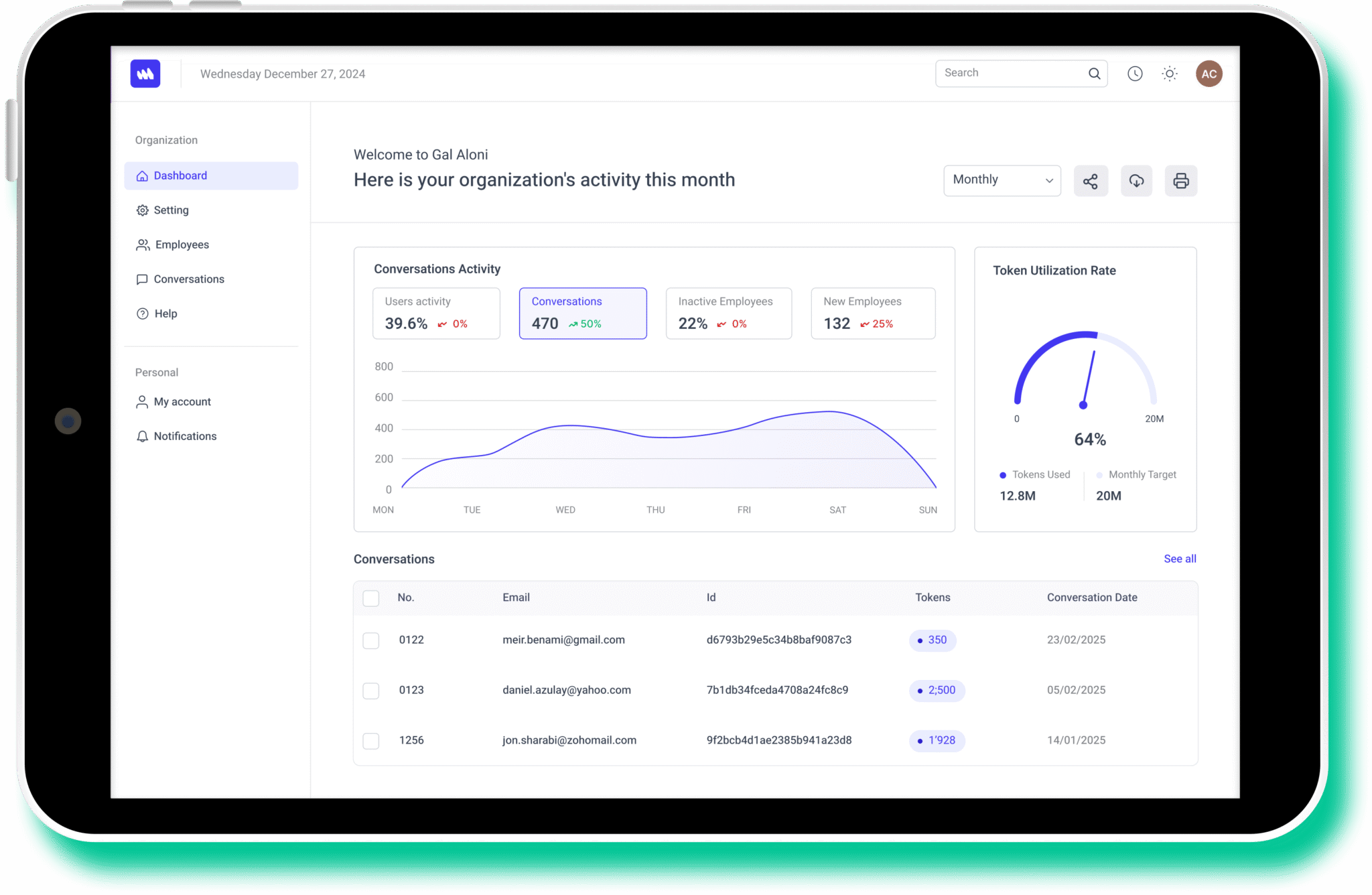This screenshot has height=895, width=1372.
Task: Toggle the sun theme icon
Action: (x=1169, y=74)
